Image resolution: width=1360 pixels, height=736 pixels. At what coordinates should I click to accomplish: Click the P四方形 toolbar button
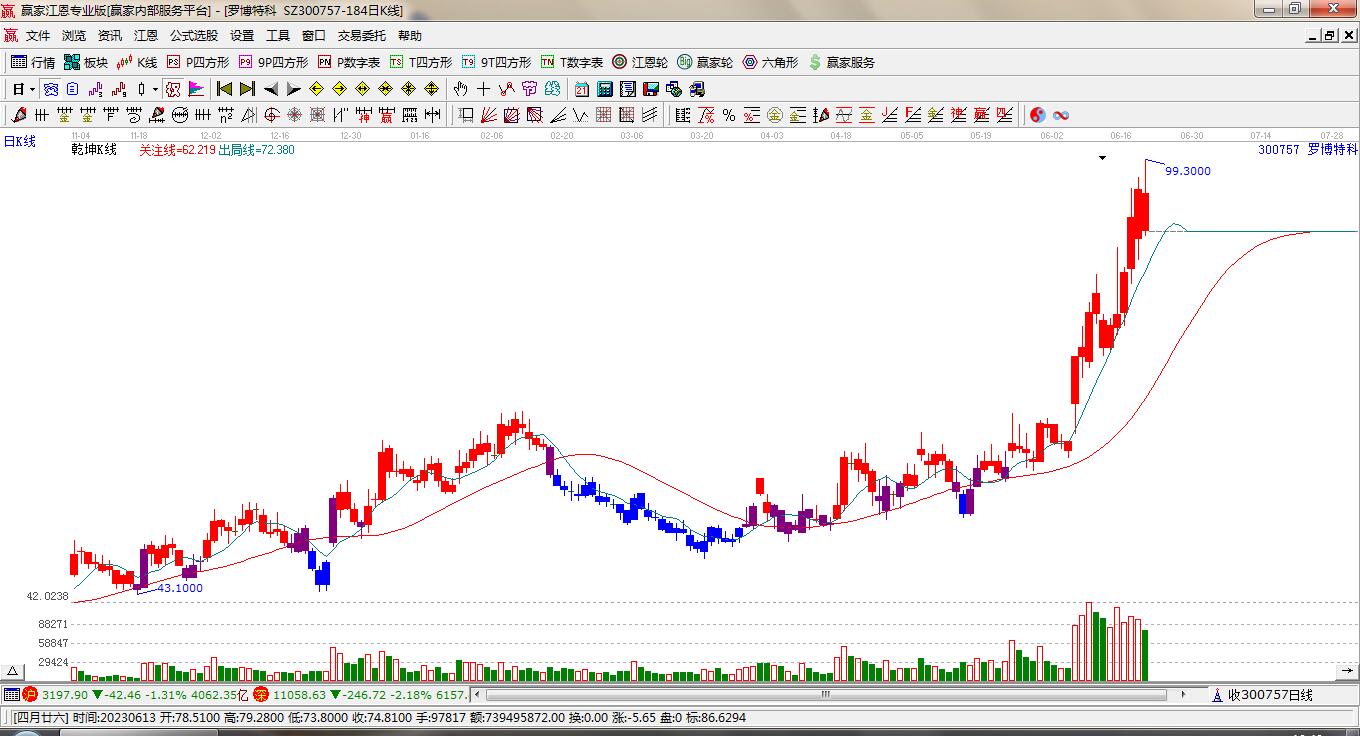pos(198,62)
